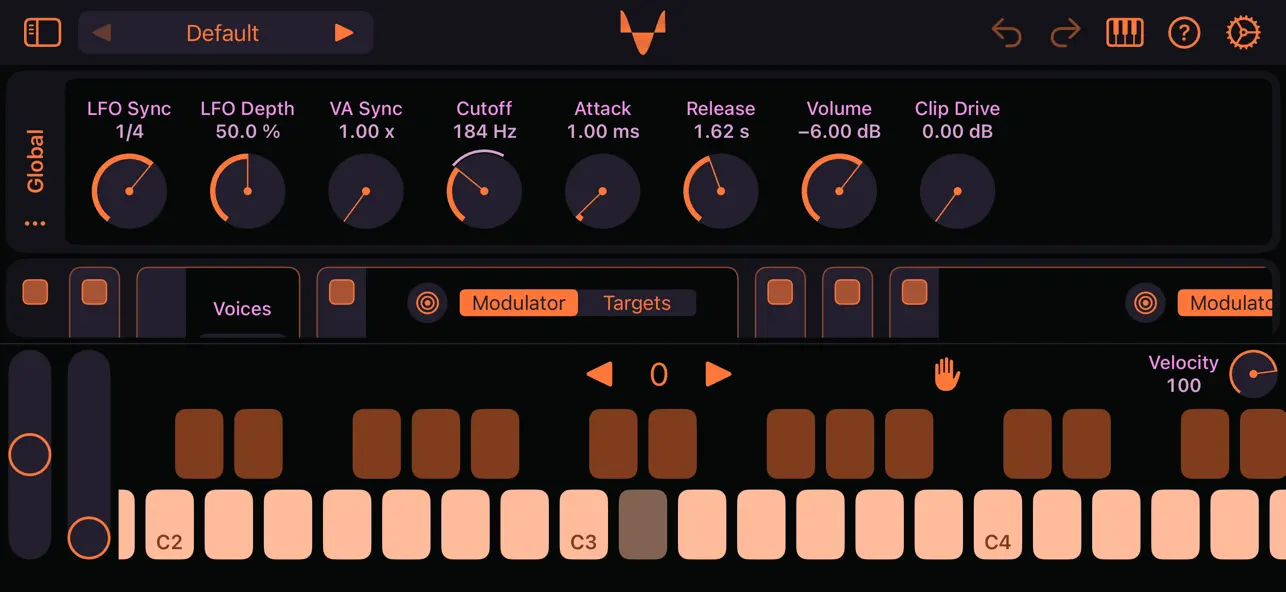The image size is (1286, 592).
Task: Enable the first module's orange toggle
Action: tap(36, 291)
